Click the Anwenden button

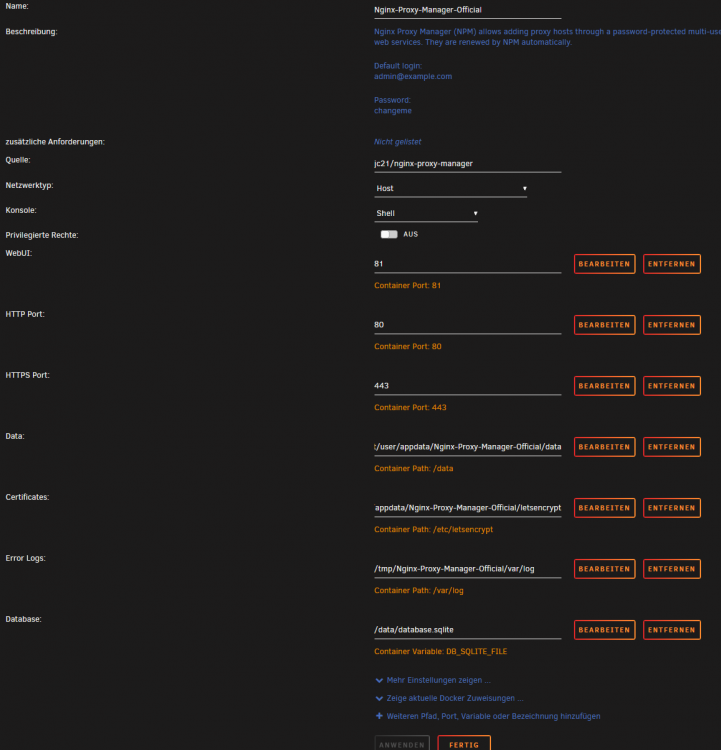point(402,744)
